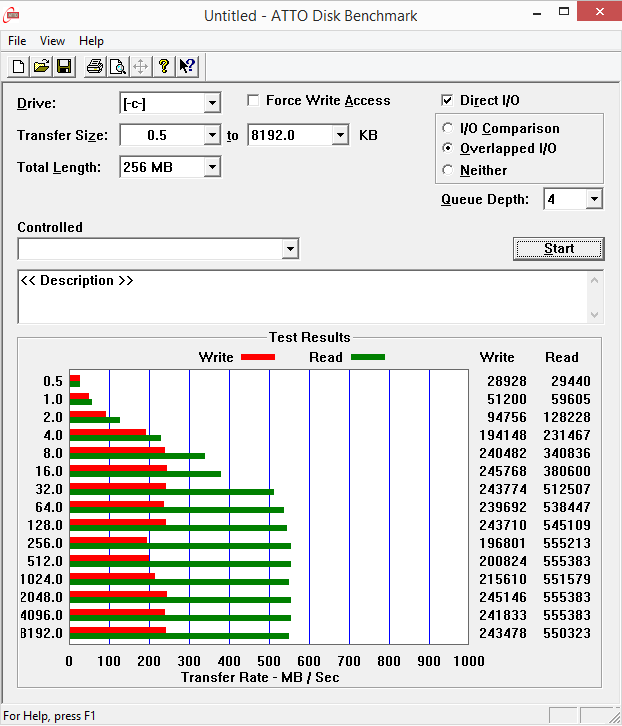Click the 'Transfer Rate - MB / Sec' axis label
Viewport: 622px width, 726px height.
(x=260, y=677)
